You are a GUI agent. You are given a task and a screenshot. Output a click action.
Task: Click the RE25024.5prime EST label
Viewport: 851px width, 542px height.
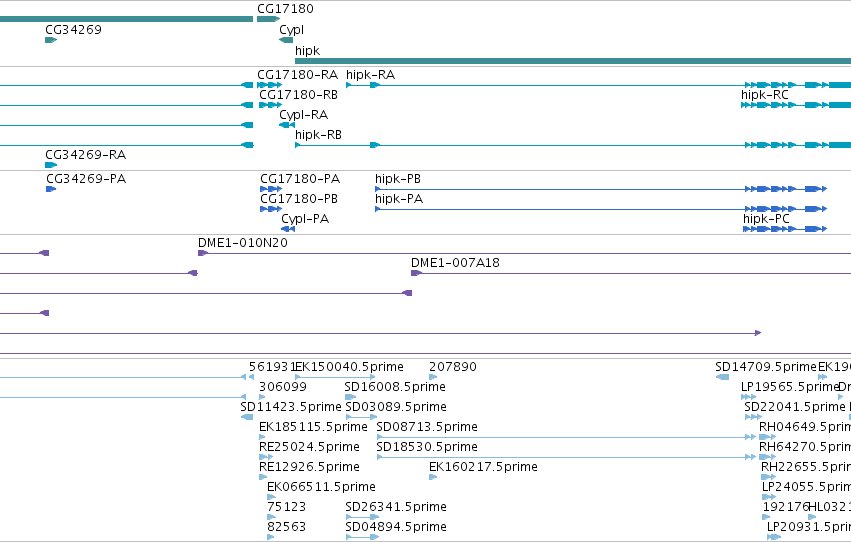[x=309, y=448]
